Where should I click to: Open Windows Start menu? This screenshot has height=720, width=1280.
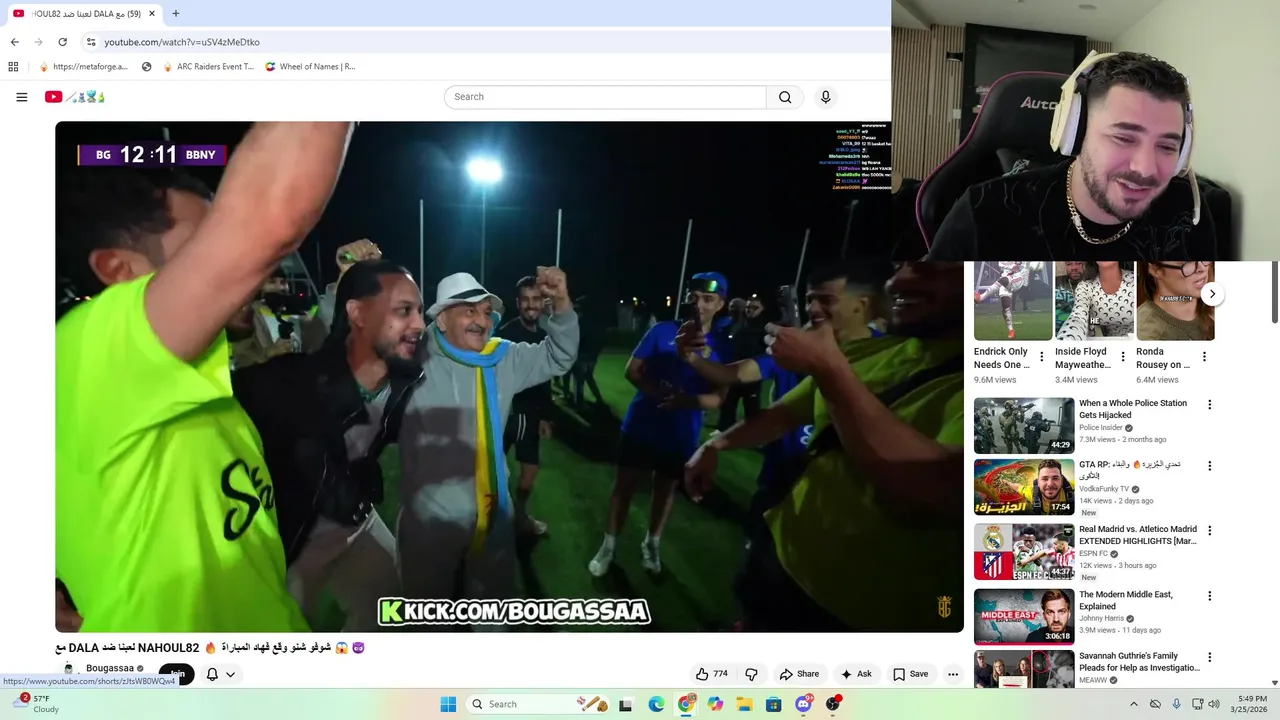tap(448, 704)
